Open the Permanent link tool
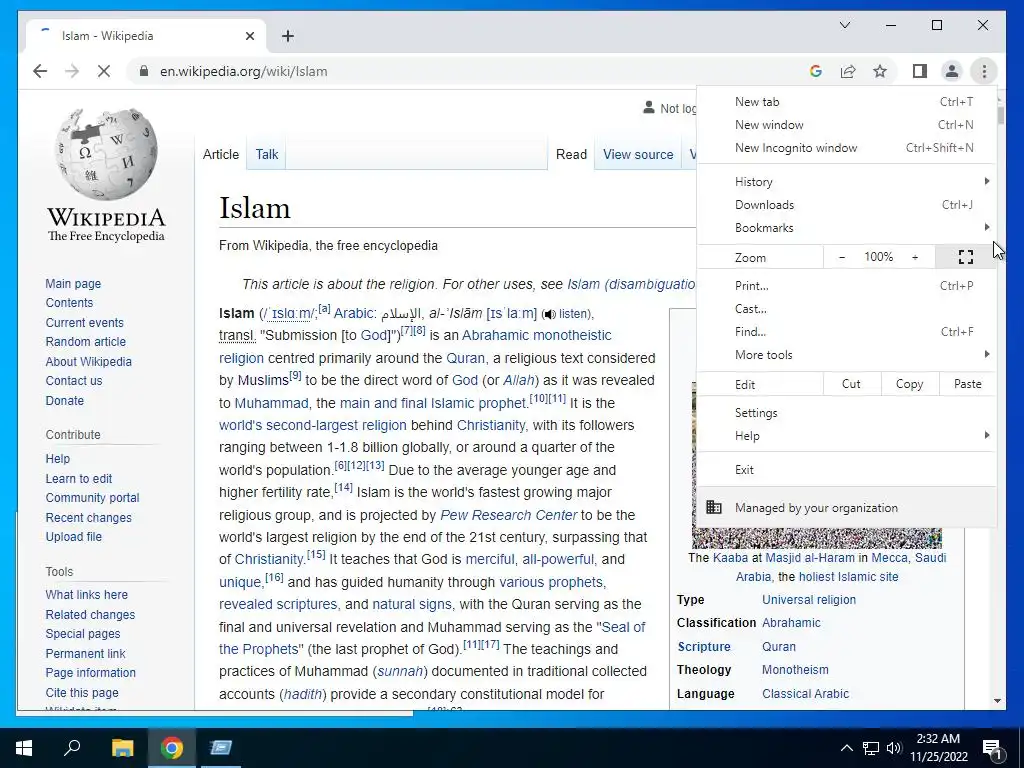The height and width of the screenshot is (768, 1024). [x=86, y=653]
